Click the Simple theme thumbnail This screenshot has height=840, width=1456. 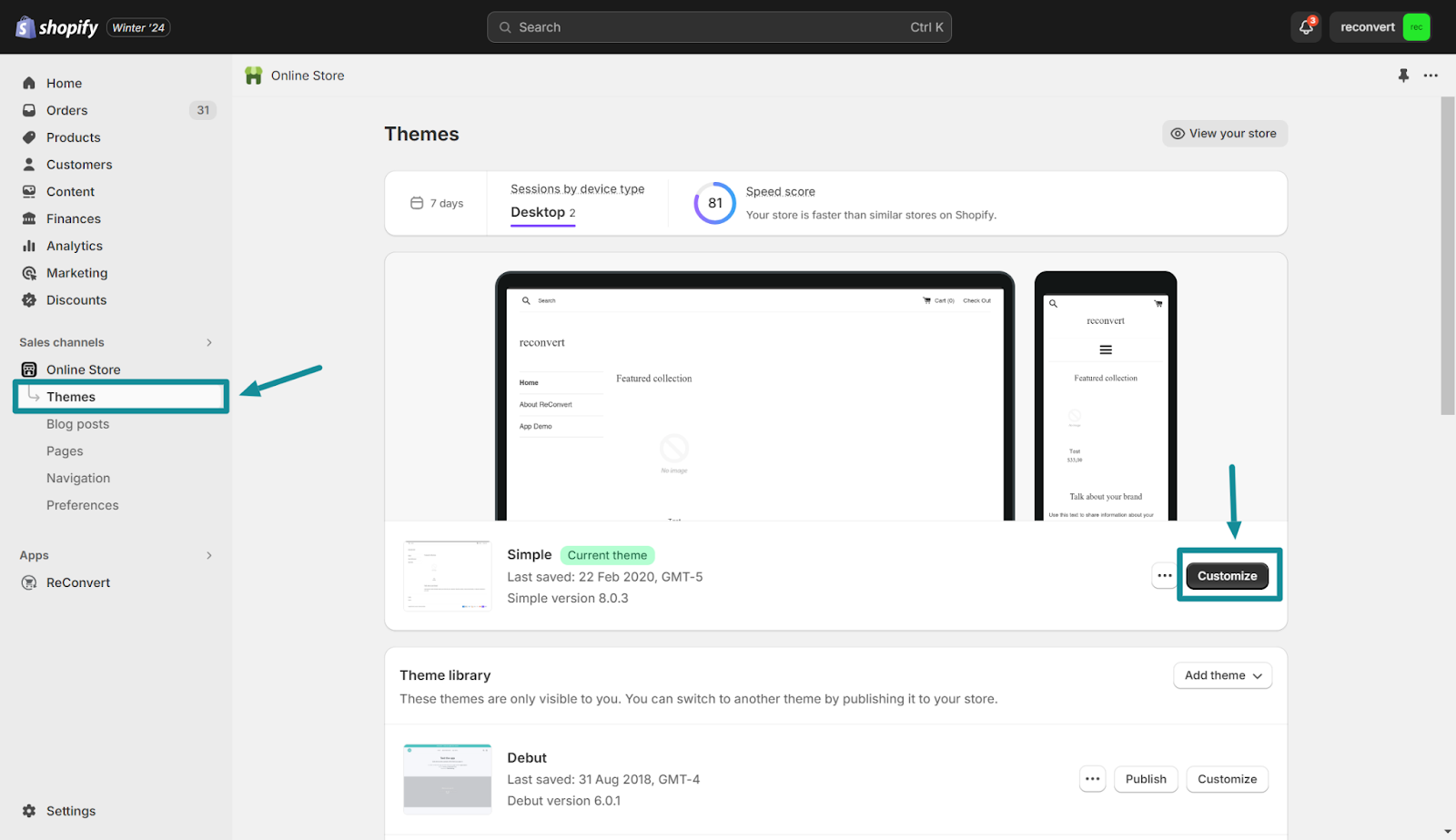pyautogui.click(x=447, y=576)
